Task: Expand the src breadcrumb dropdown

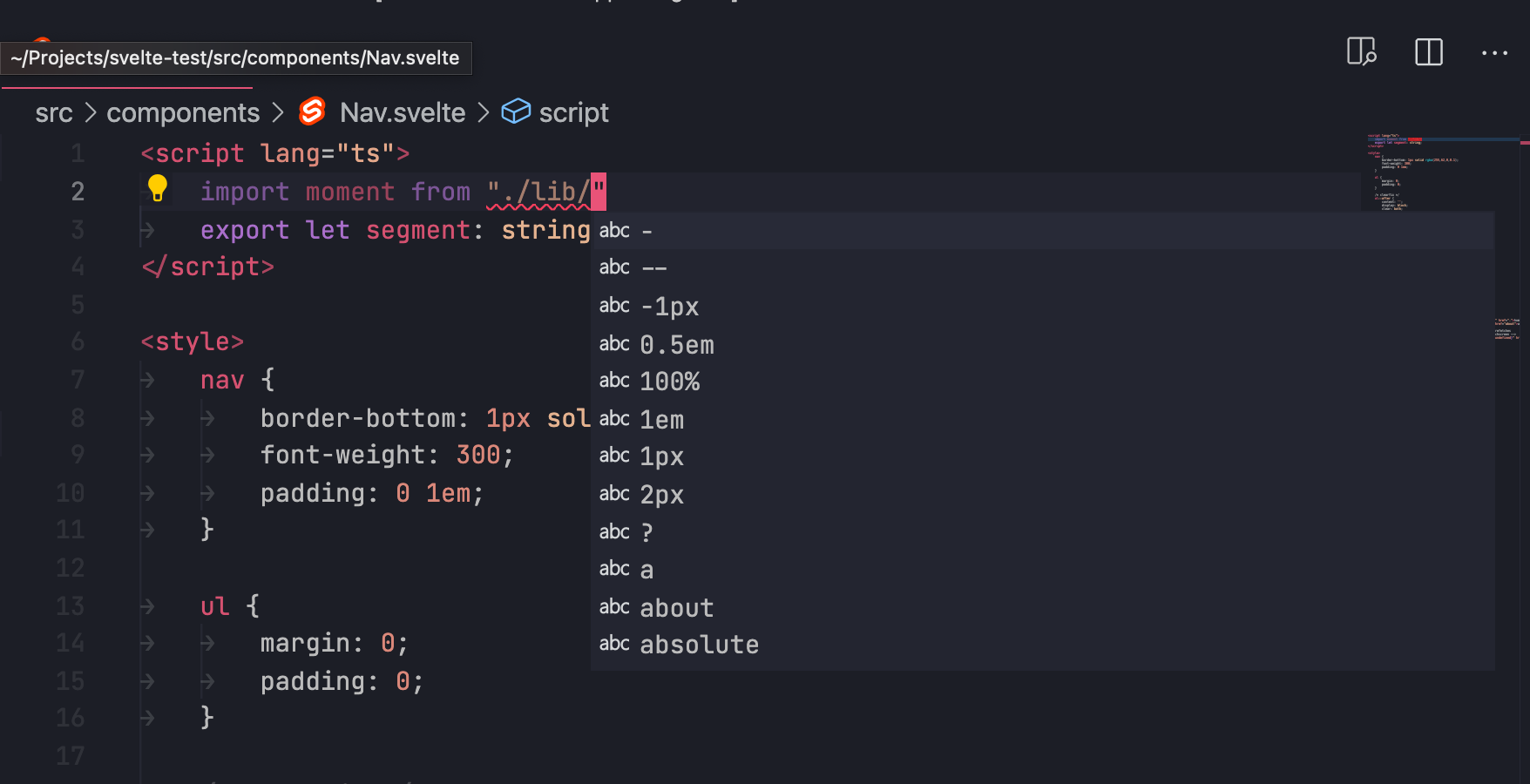Action: coord(53,112)
